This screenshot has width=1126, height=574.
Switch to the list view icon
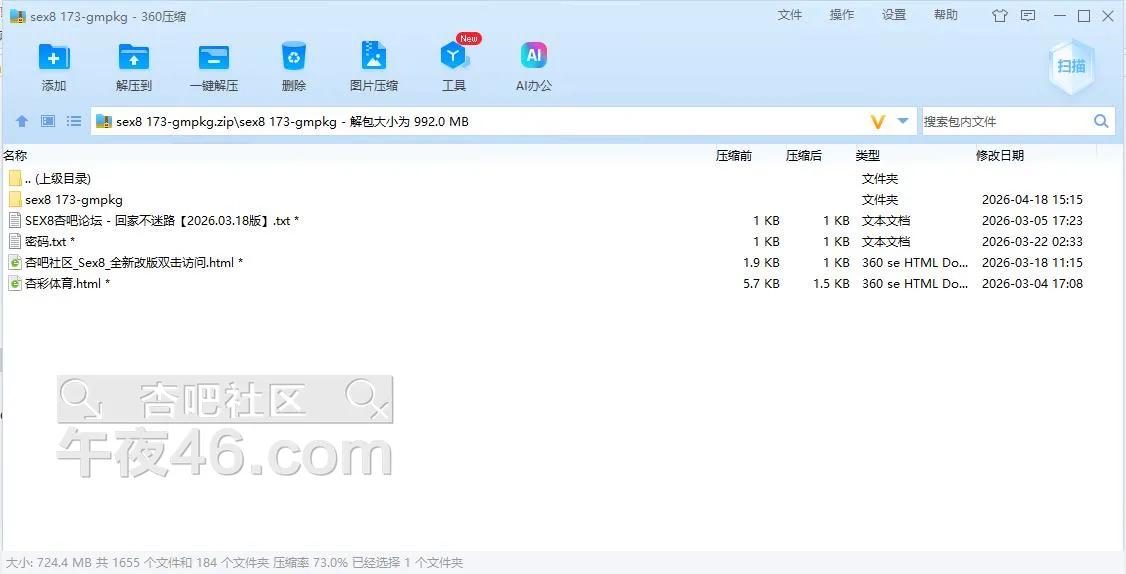point(74,121)
